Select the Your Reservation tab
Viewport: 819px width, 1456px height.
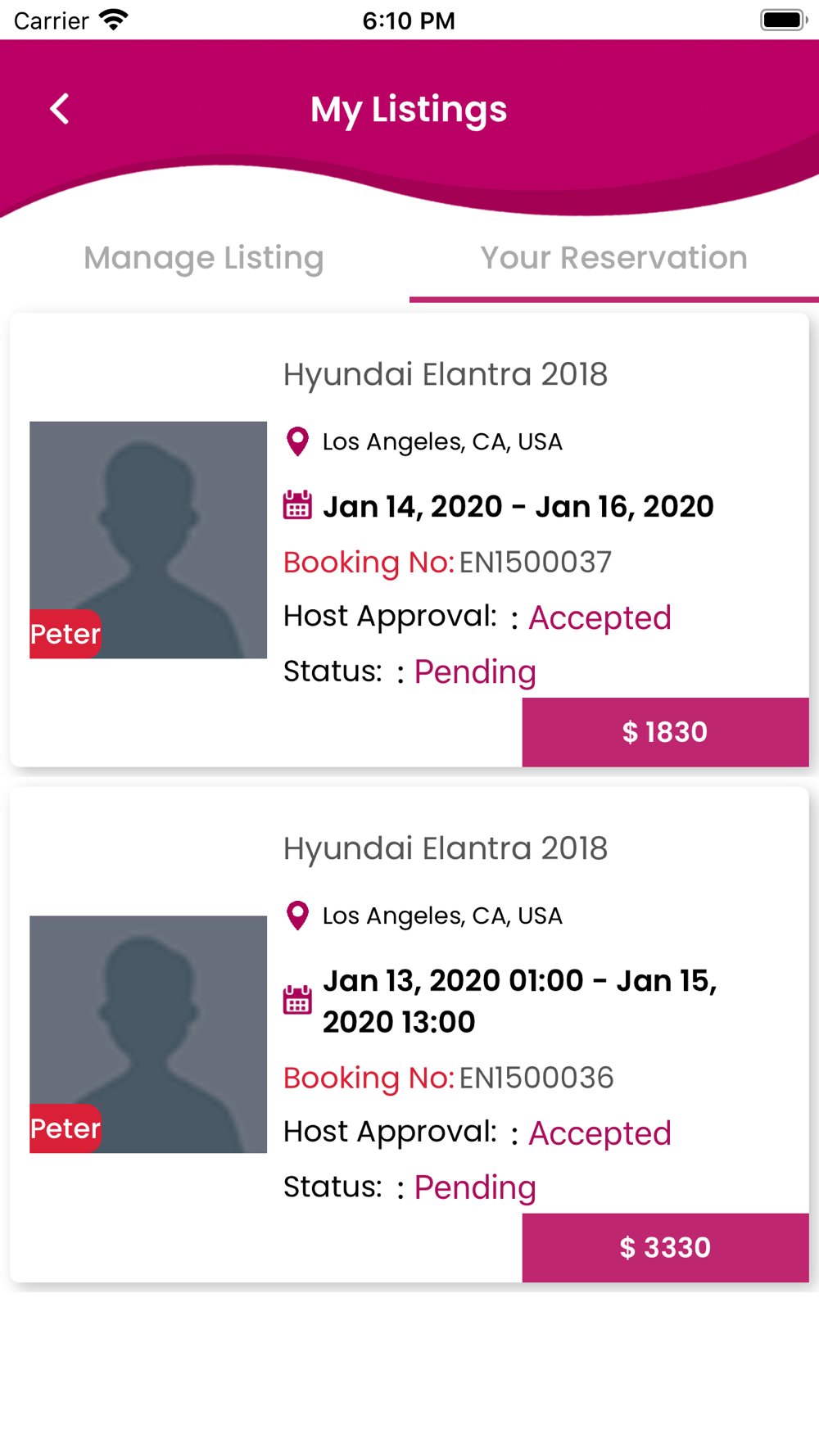click(613, 258)
